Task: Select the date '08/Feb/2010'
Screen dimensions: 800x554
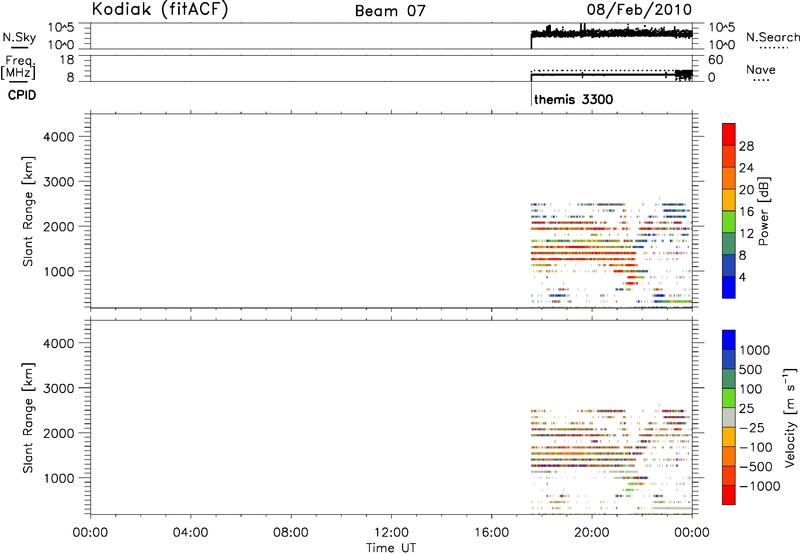Action: pyautogui.click(x=639, y=10)
